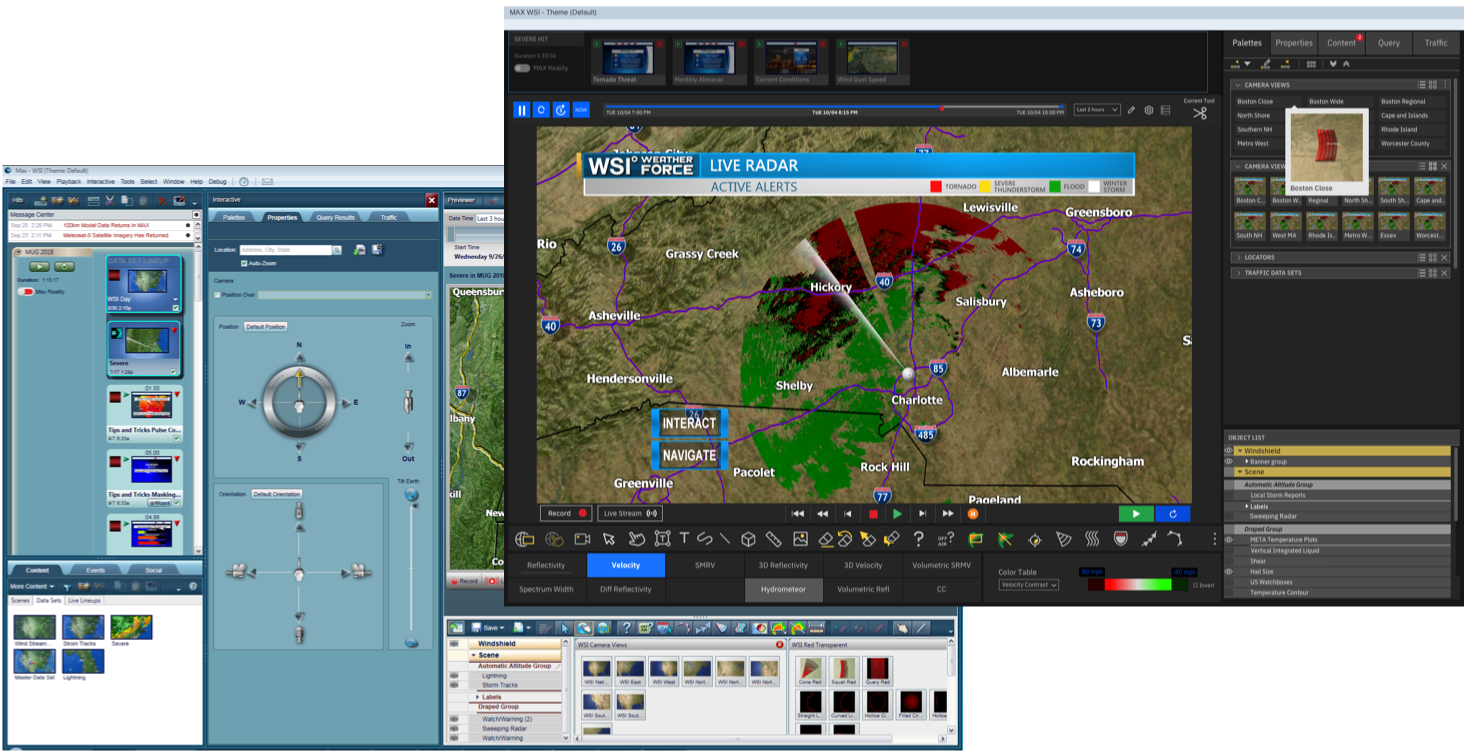Select the Hydrometeor radar product button
Viewport: 1469px width, 752px height.
pyautogui.click(x=783, y=590)
